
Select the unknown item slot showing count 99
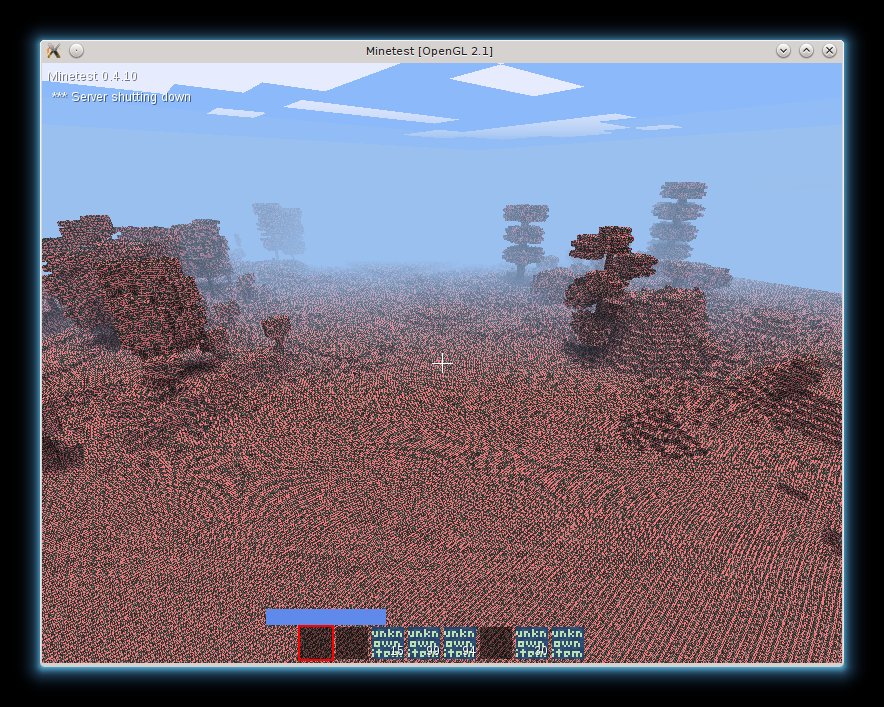424,643
